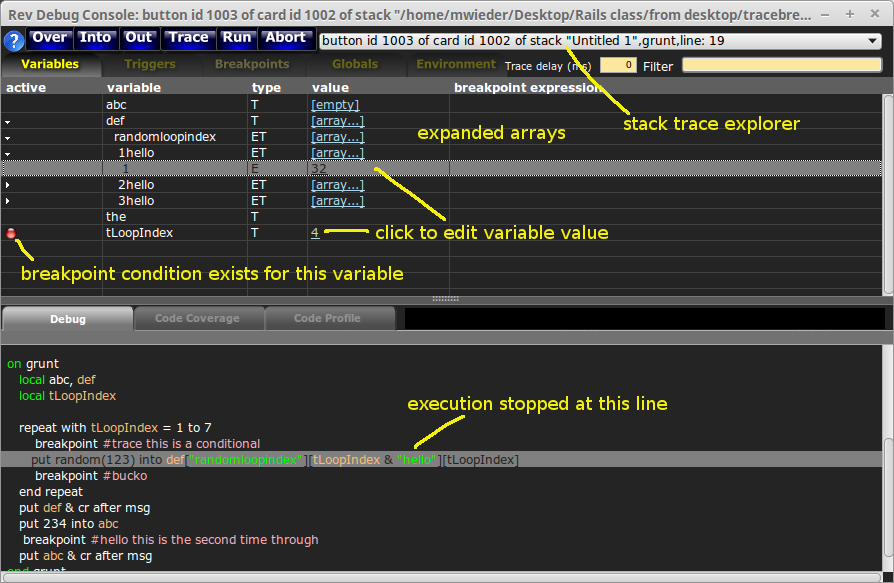Image resolution: width=894 pixels, height=583 pixels.
Task: Edit tLoopIndex by clicking its value 4
Action: pyautogui.click(x=314, y=233)
